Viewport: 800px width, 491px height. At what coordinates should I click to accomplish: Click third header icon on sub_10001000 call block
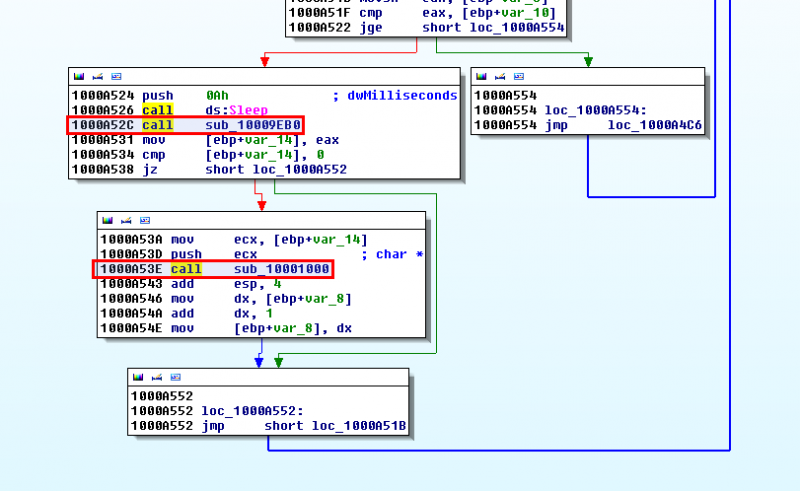(144, 220)
